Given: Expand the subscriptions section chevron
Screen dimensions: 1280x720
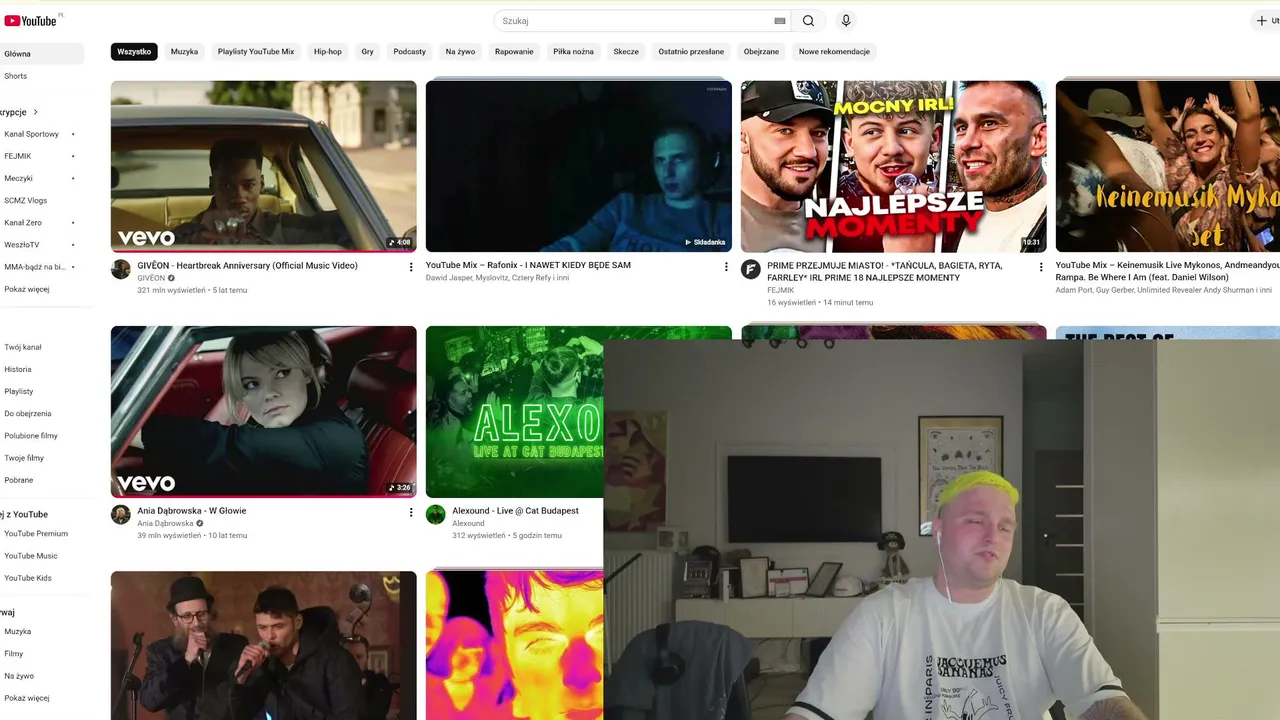Looking at the screenshot, I should tap(35, 112).
